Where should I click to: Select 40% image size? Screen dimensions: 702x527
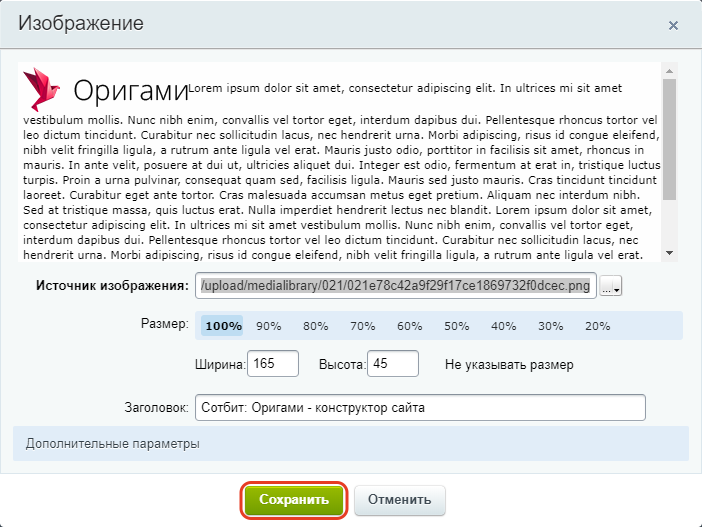click(x=504, y=326)
